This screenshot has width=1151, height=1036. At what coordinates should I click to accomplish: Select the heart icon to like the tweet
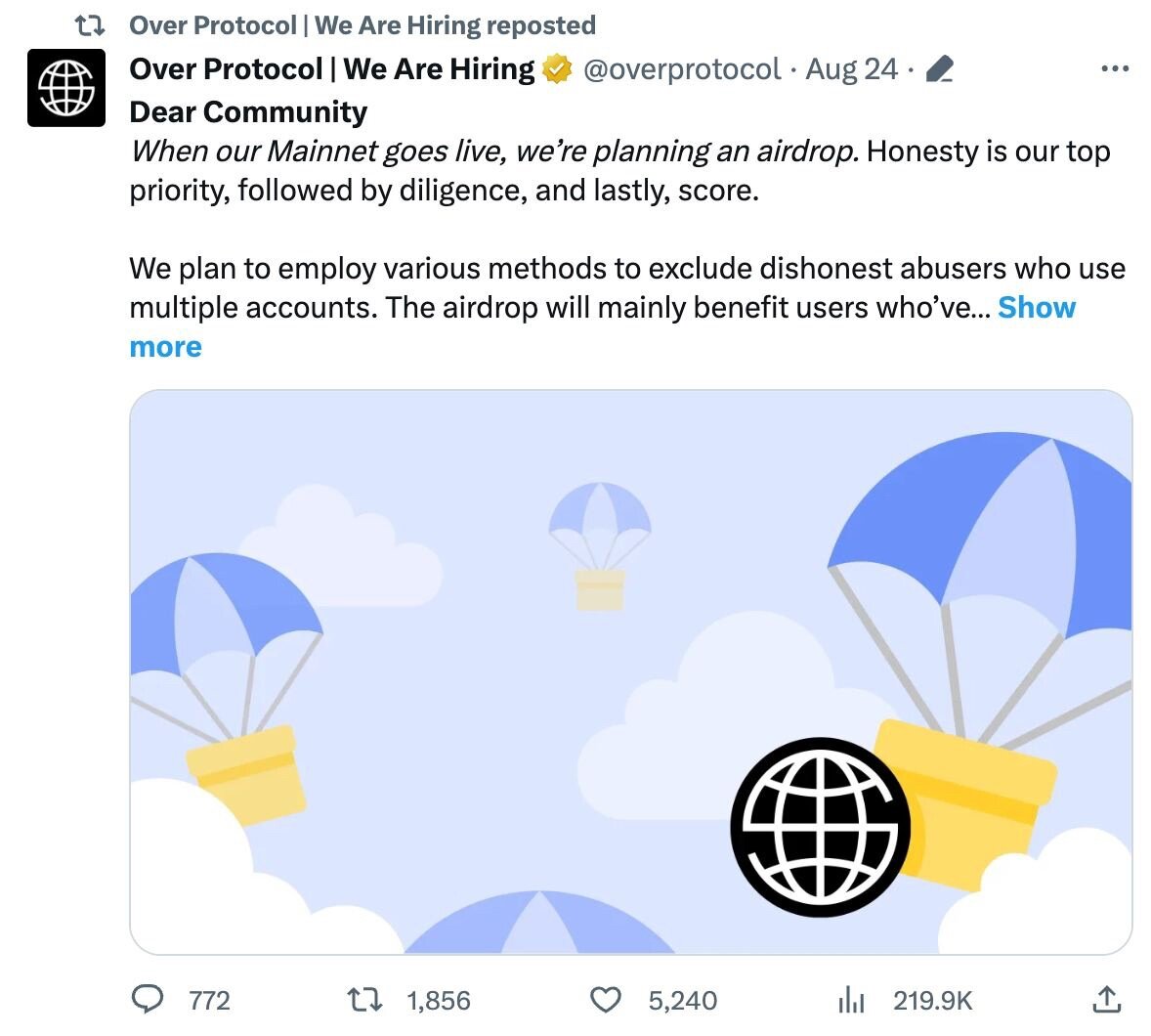pyautogui.click(x=607, y=1000)
